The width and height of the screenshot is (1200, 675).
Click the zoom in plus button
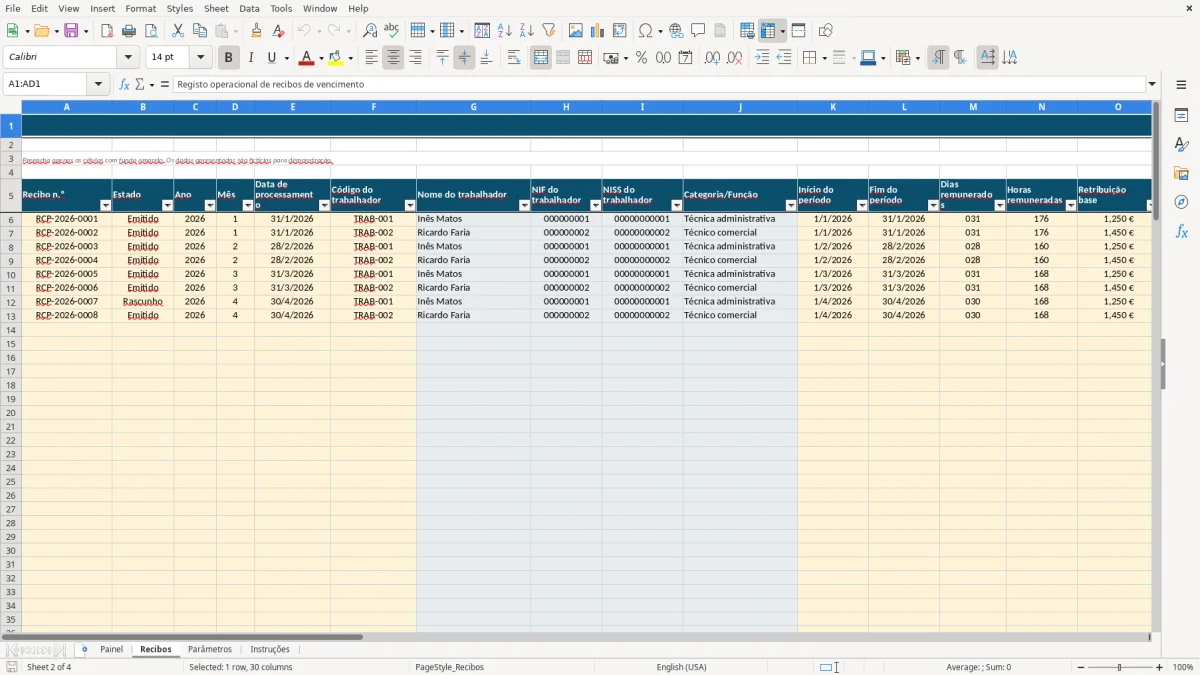pos(1160,667)
